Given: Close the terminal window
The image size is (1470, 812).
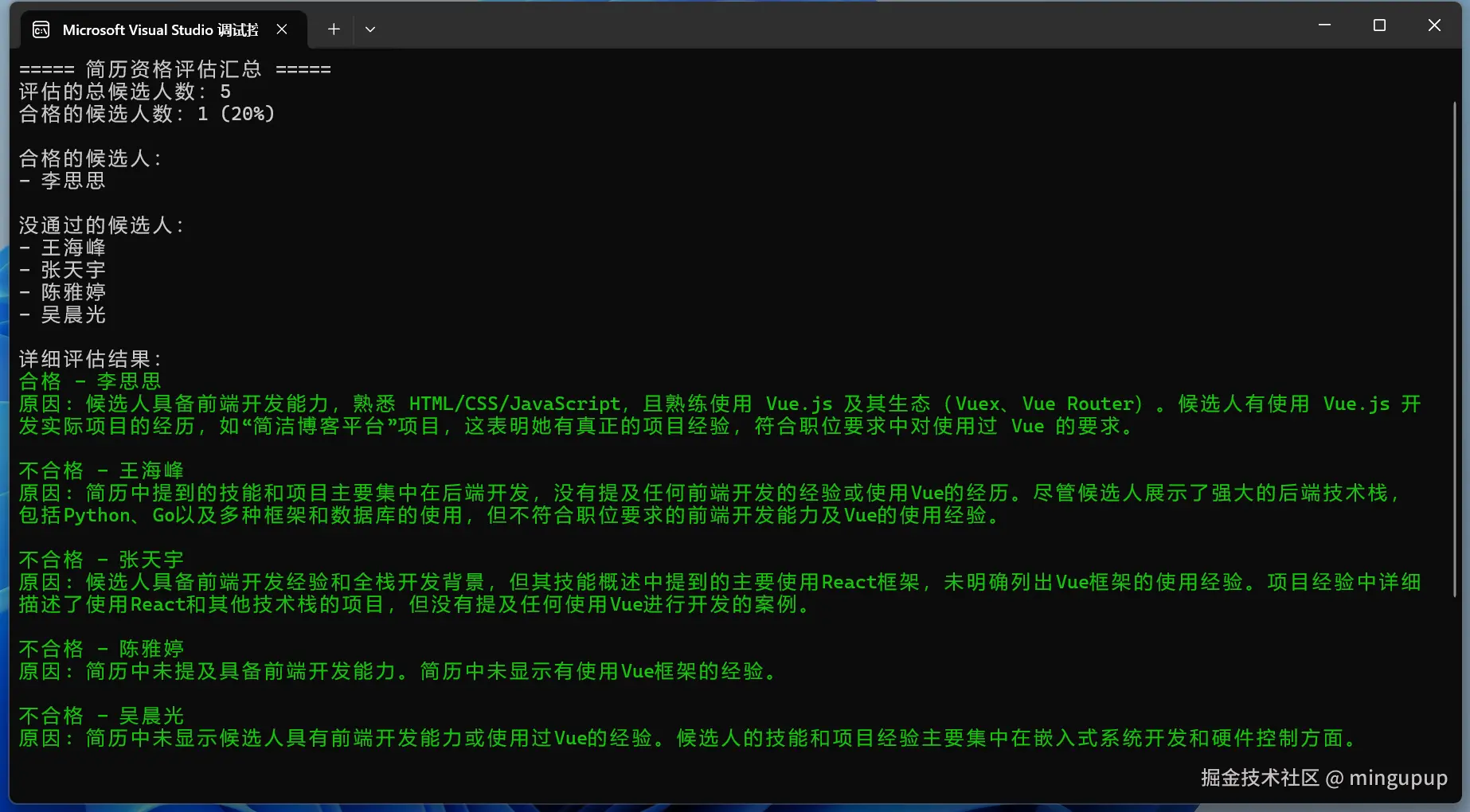Looking at the screenshot, I should point(1433,25).
